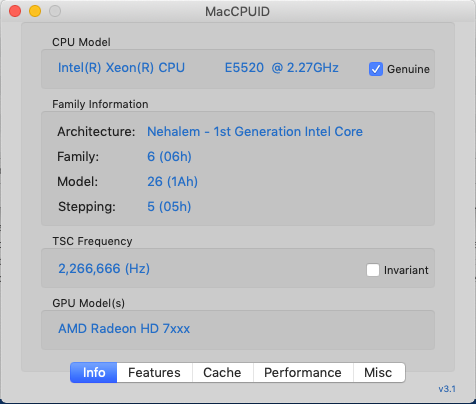Minimize the window with yellow button
The height and width of the screenshot is (404, 476).
(35, 11)
